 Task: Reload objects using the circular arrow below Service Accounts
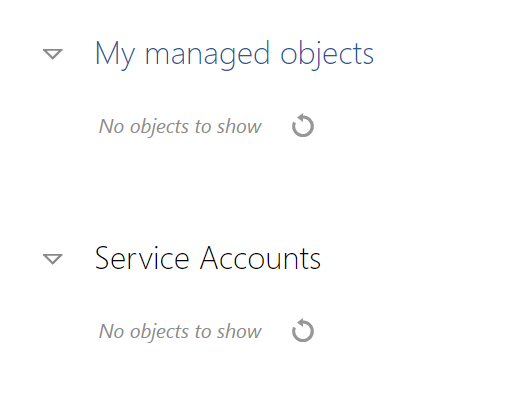tap(303, 330)
